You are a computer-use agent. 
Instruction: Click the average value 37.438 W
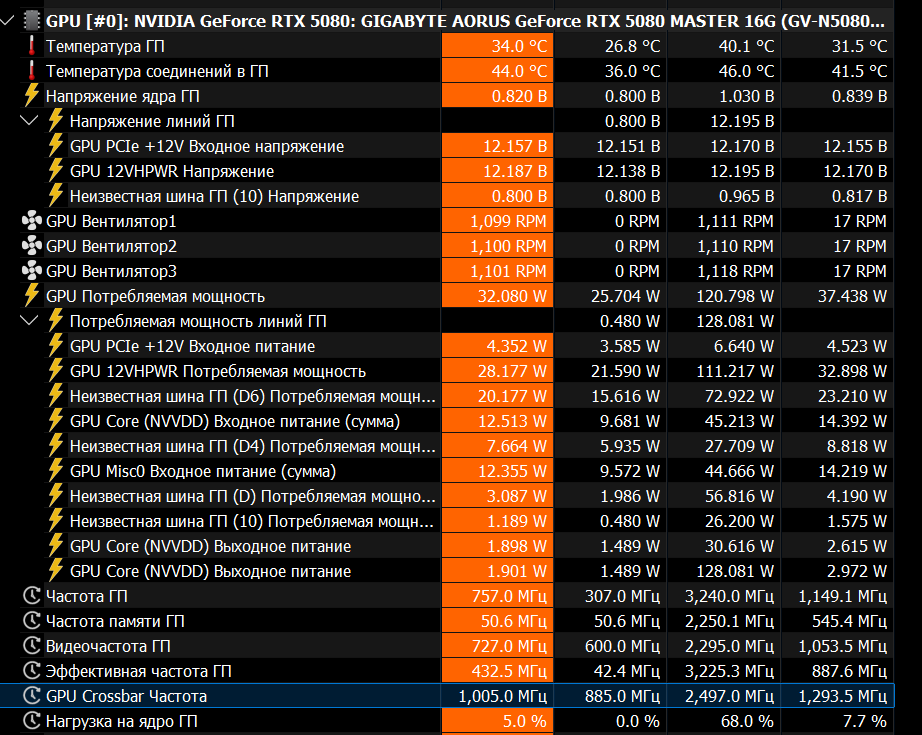852,296
